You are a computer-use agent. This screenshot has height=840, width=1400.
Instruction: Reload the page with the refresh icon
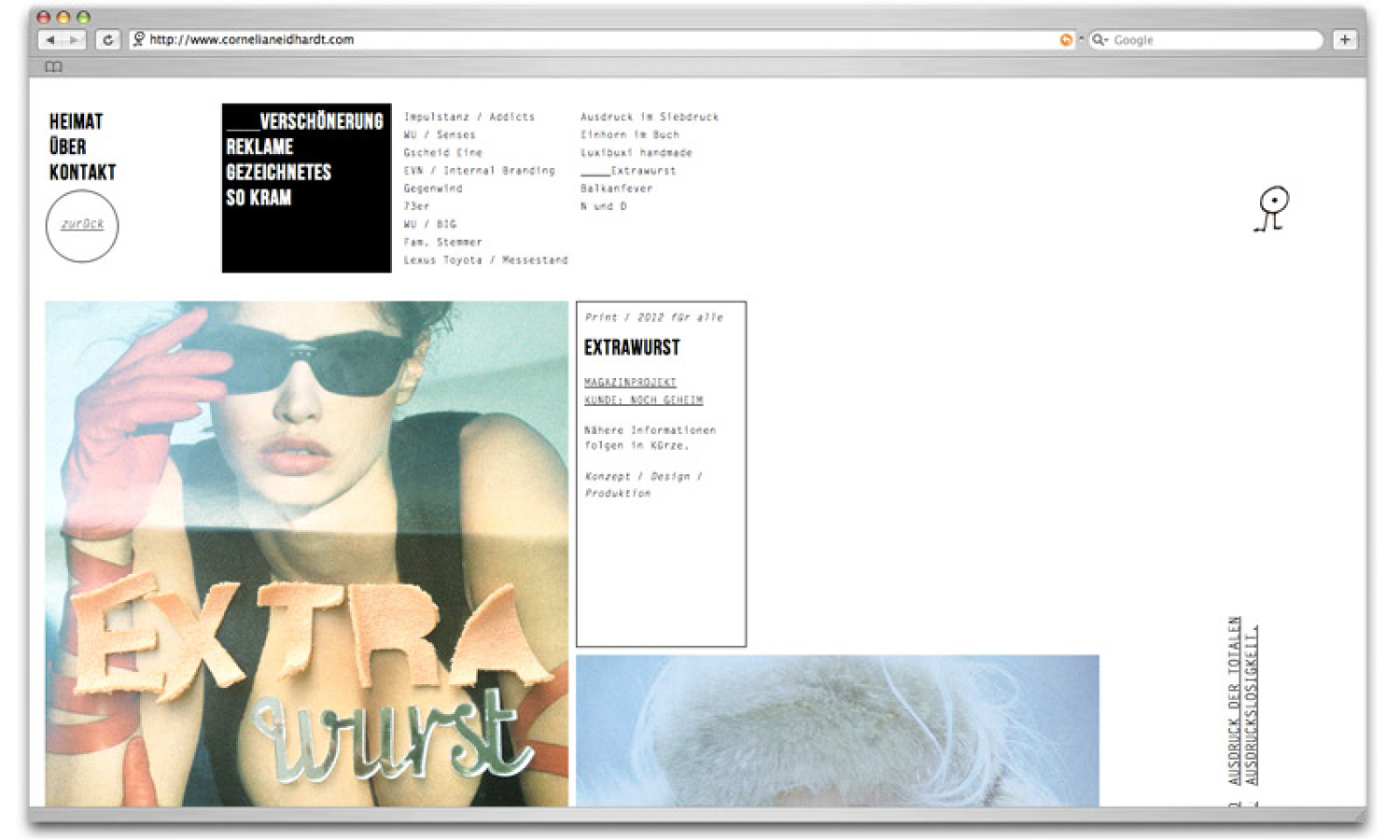click(x=108, y=40)
